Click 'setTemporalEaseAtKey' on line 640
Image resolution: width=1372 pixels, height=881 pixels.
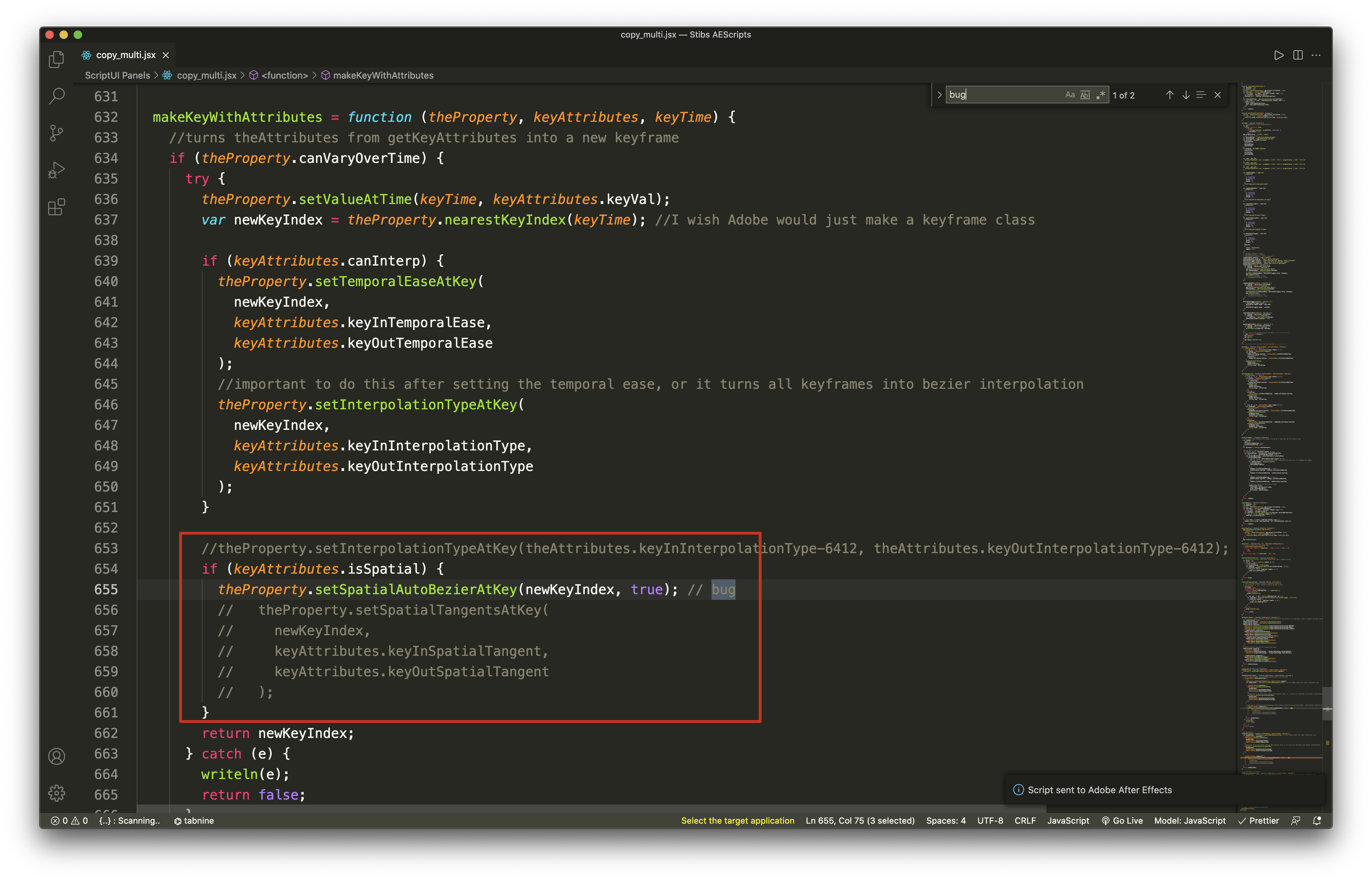395,282
